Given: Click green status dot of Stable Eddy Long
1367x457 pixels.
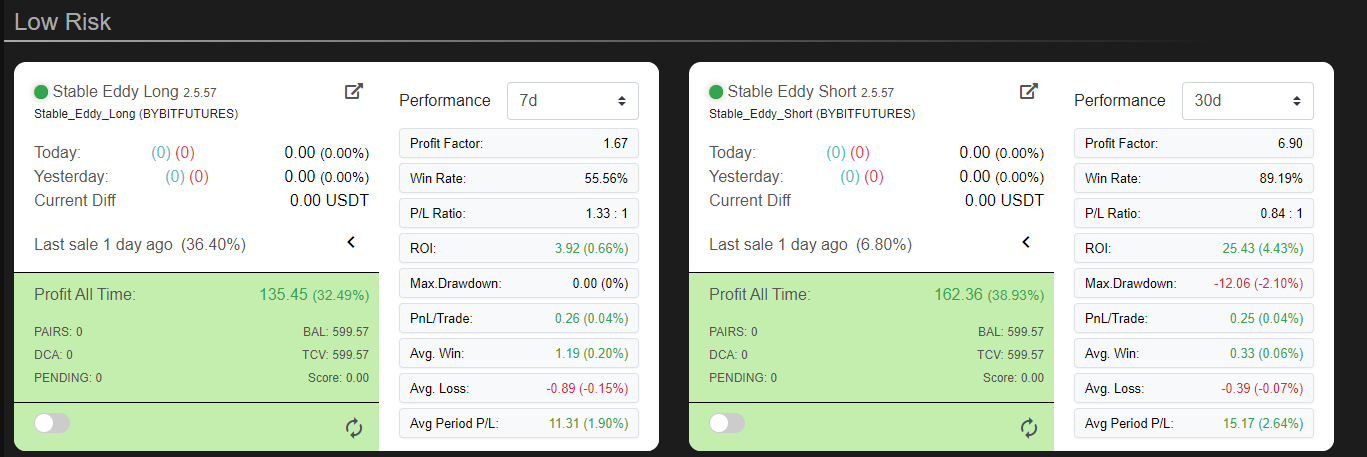Looking at the screenshot, I should click(41, 92).
